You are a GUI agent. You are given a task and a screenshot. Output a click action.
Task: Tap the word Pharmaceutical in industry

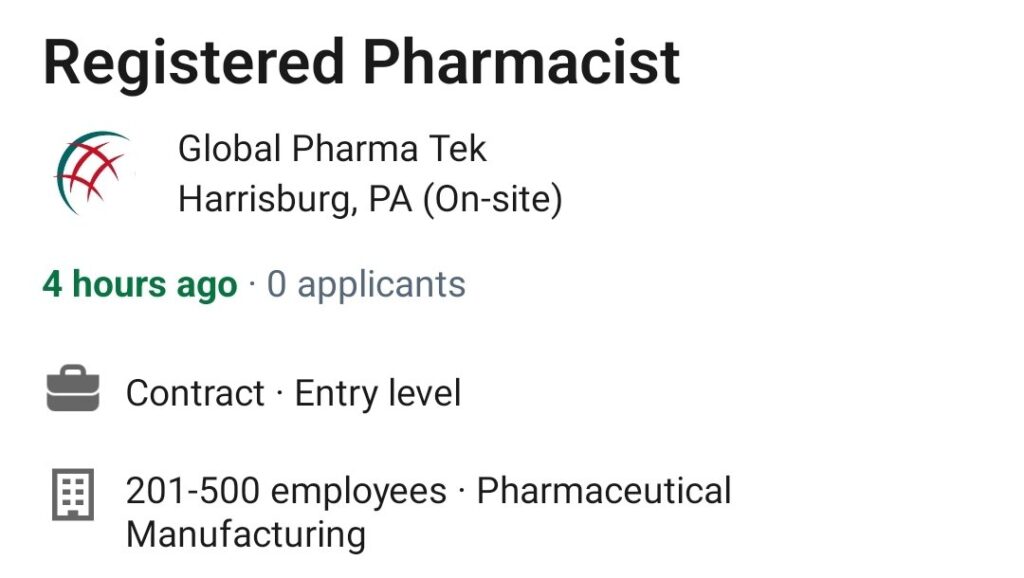coord(604,491)
